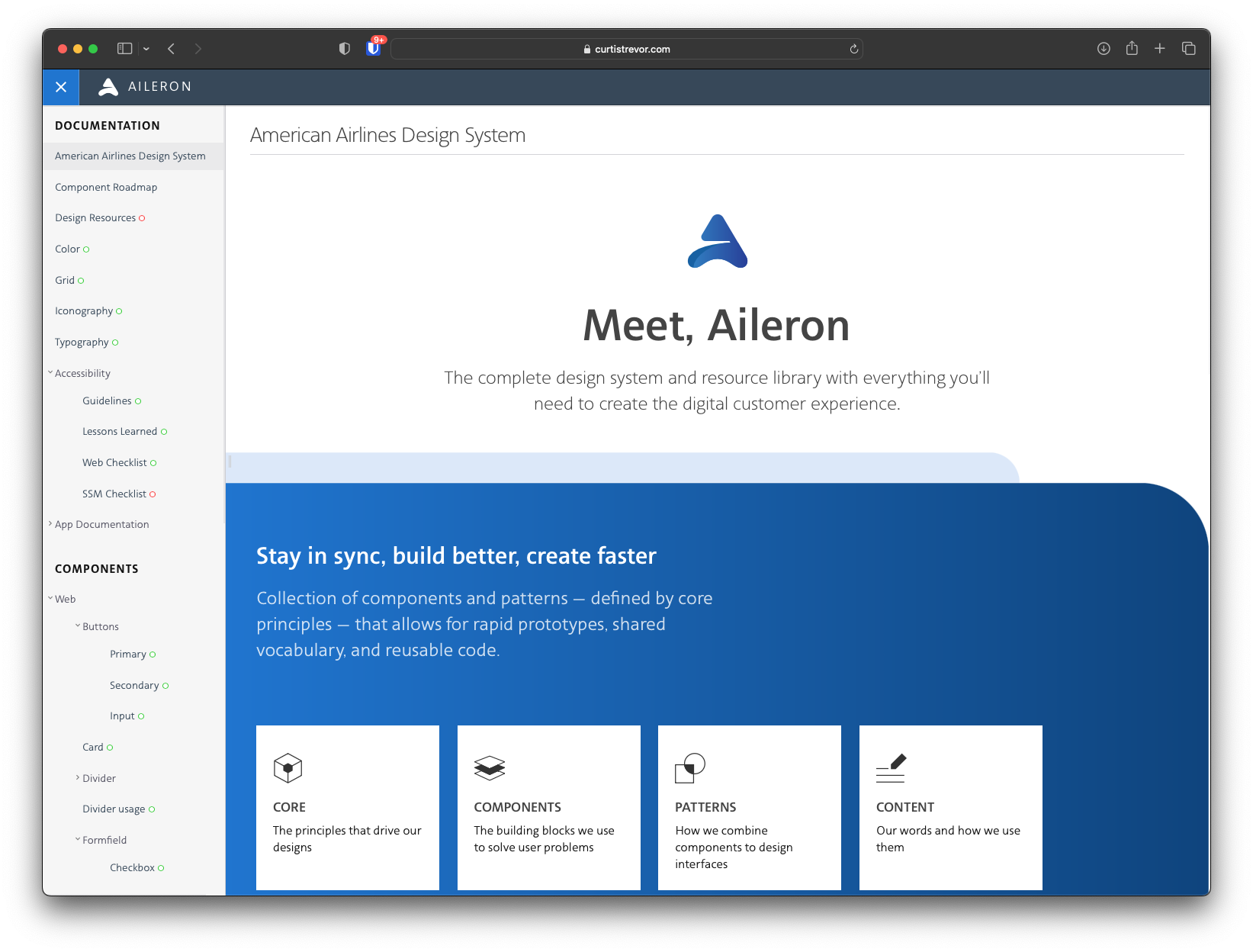
Task: Click the Aileron logo in the header
Action: 144,87
